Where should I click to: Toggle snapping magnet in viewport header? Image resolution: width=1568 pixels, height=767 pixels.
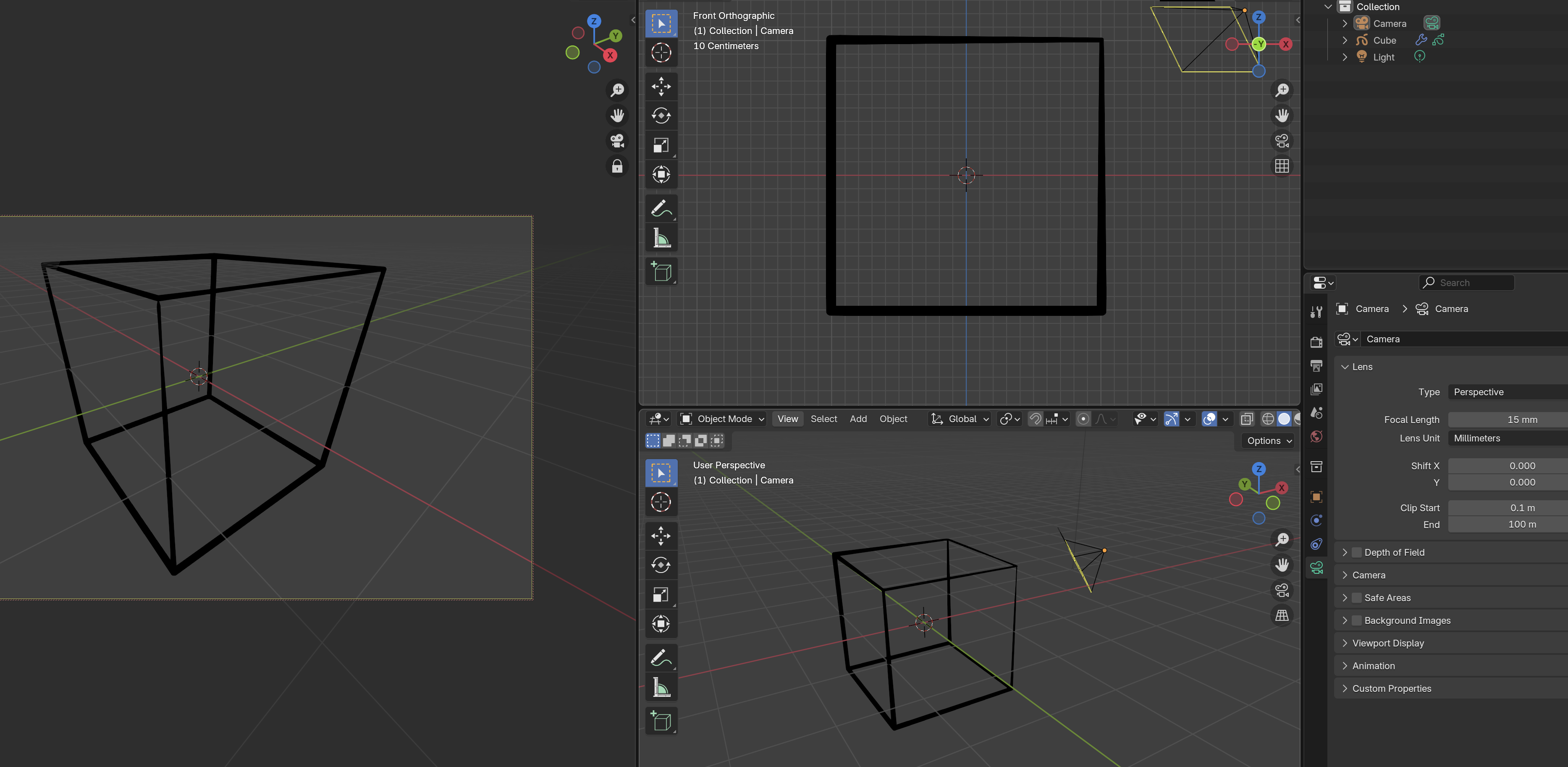click(1035, 420)
